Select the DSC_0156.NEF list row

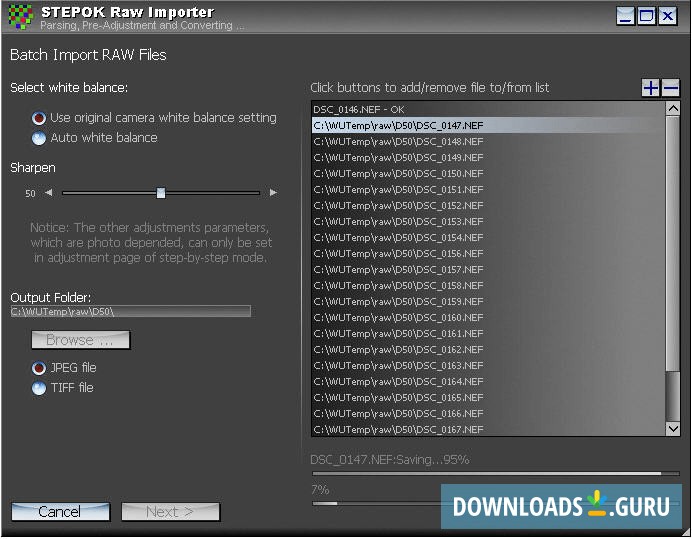[x=489, y=253]
